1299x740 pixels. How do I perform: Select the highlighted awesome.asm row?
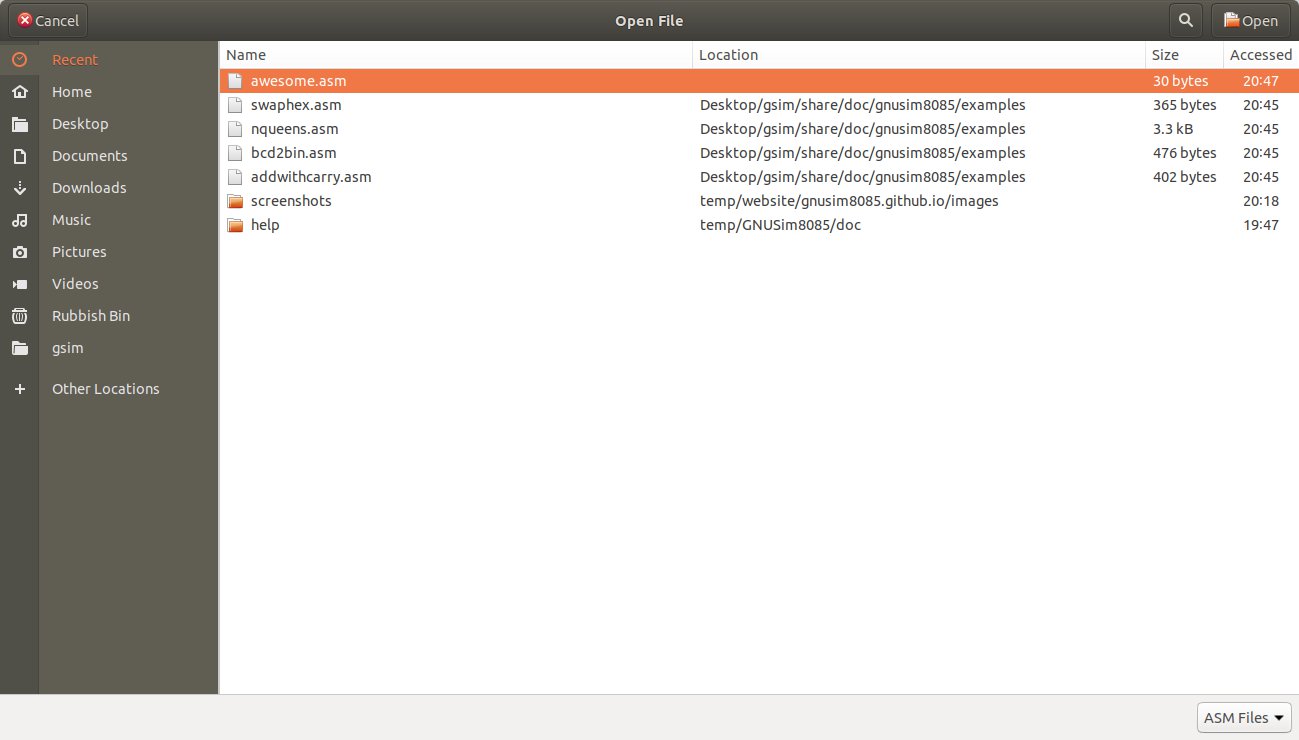coord(298,80)
